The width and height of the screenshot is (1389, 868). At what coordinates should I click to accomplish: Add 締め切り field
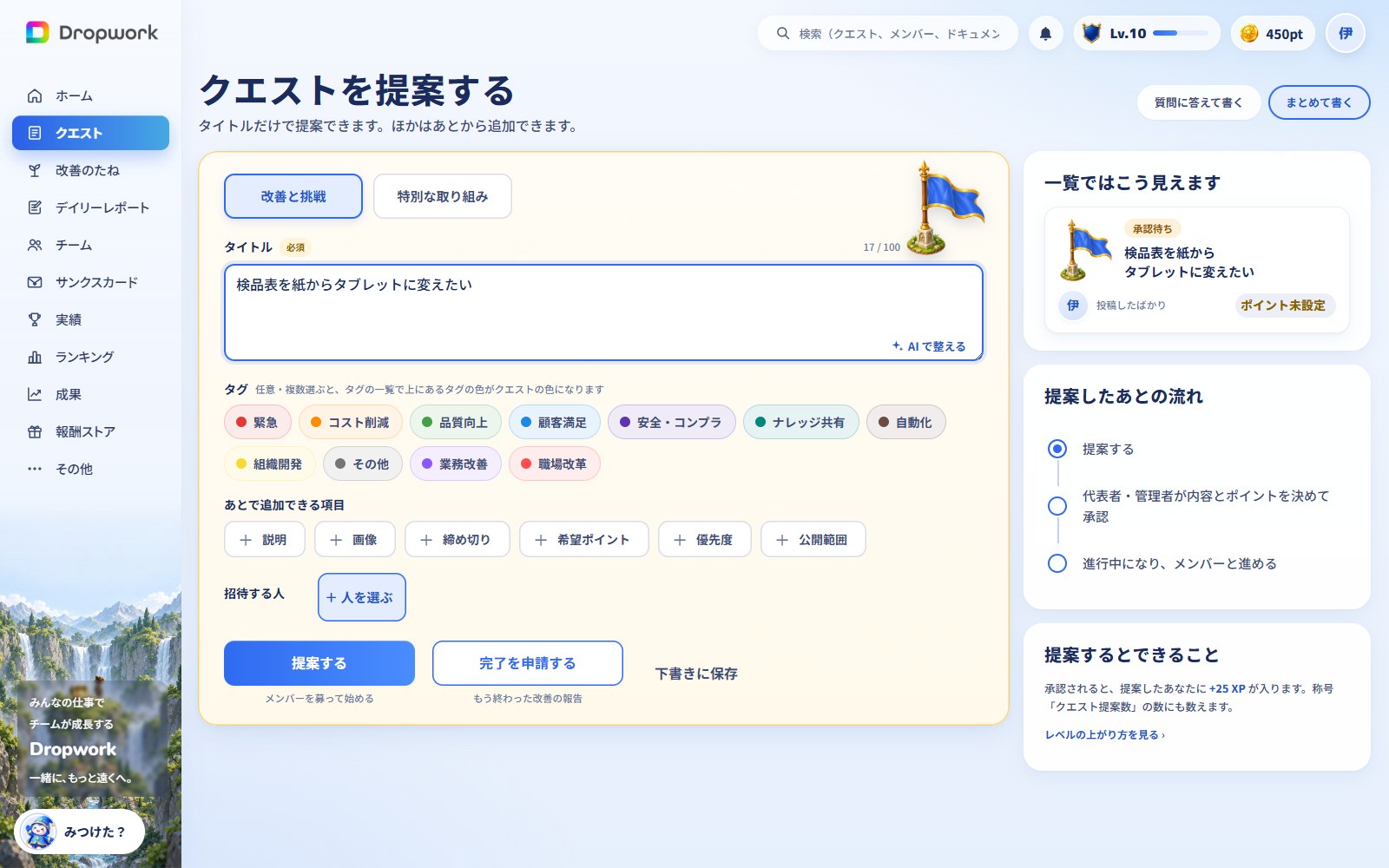pos(458,539)
